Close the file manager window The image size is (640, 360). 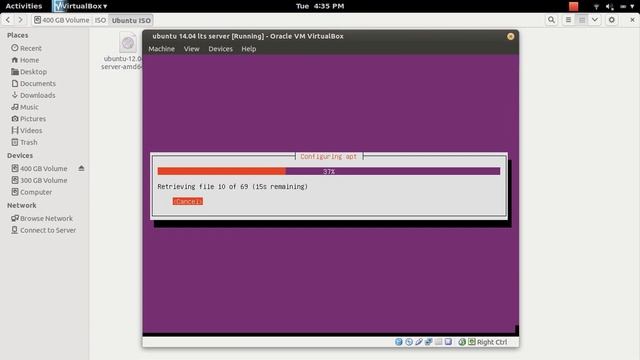click(632, 20)
